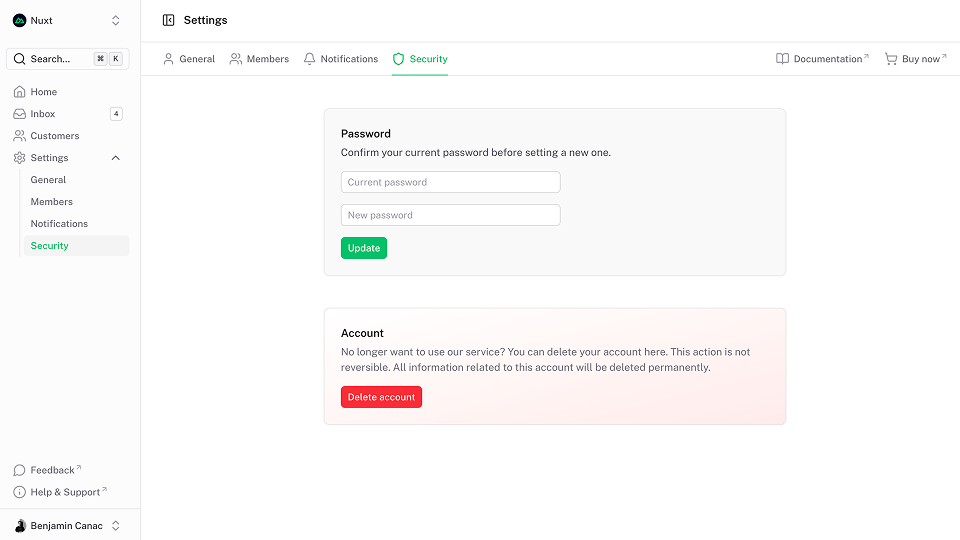
Task: Focus the New password field
Action: [450, 215]
